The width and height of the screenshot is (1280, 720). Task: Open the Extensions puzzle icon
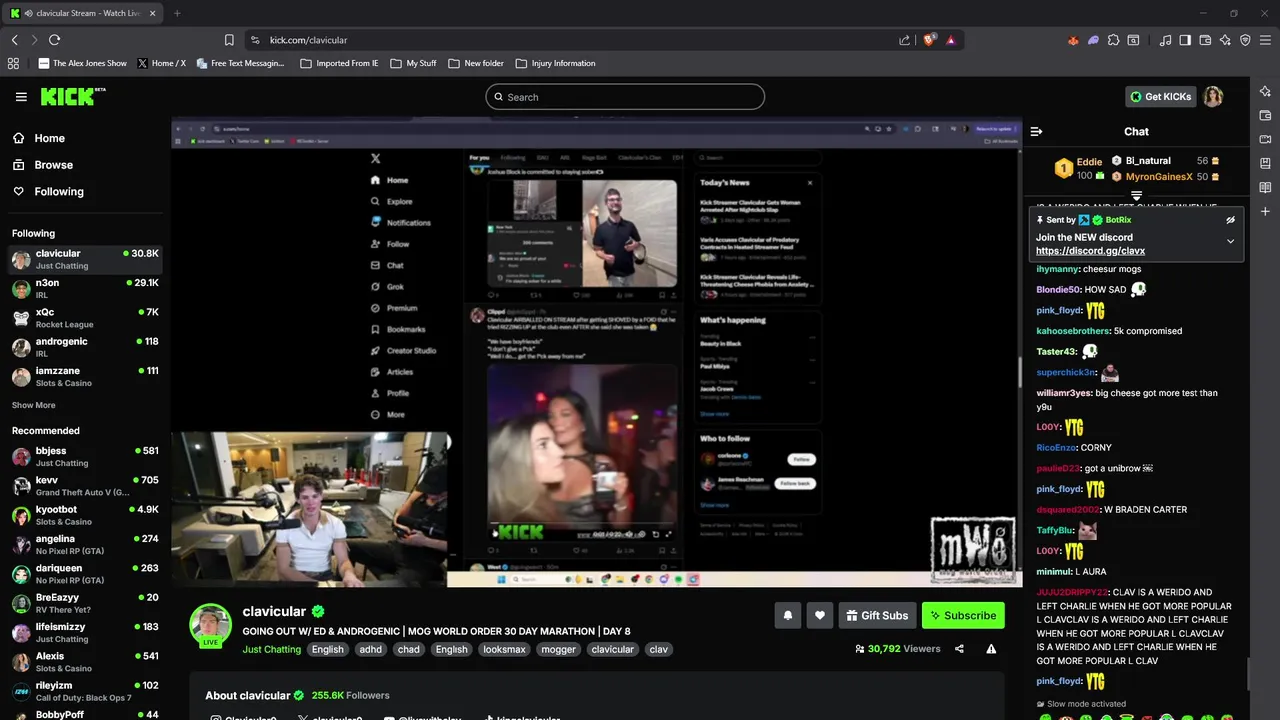point(1113,40)
